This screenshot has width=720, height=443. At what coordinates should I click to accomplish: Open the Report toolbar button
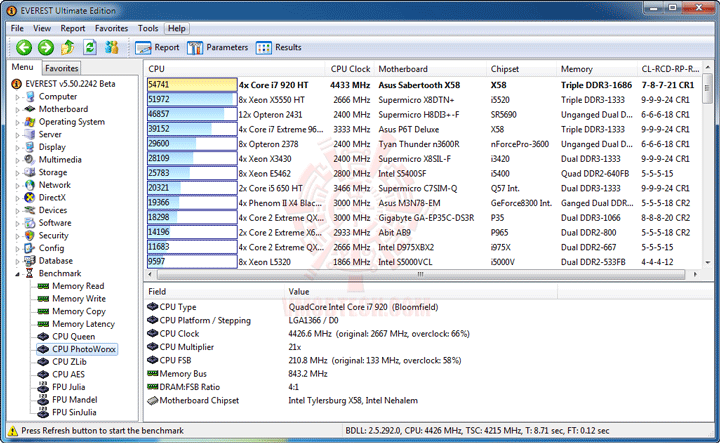coord(157,48)
